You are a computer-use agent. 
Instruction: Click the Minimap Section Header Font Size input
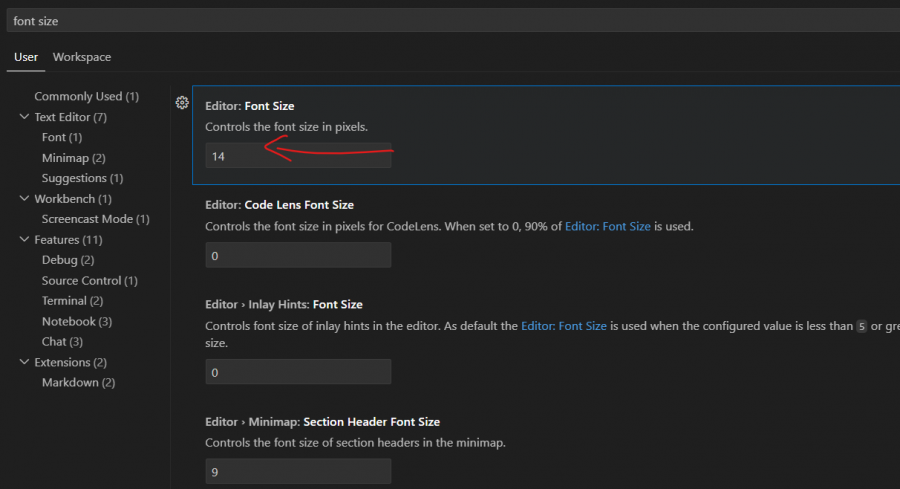pos(297,470)
